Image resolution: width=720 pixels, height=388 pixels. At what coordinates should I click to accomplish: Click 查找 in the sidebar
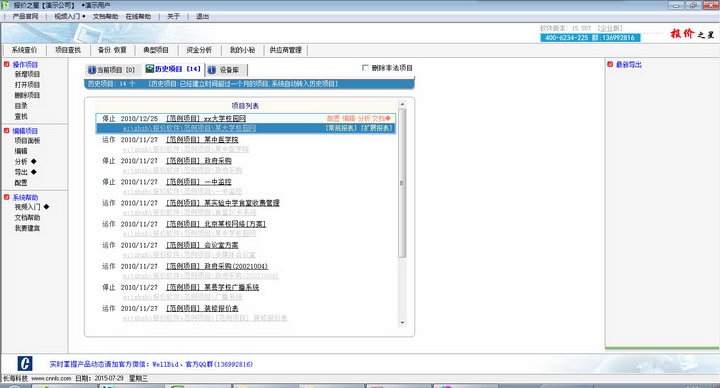click(21, 116)
